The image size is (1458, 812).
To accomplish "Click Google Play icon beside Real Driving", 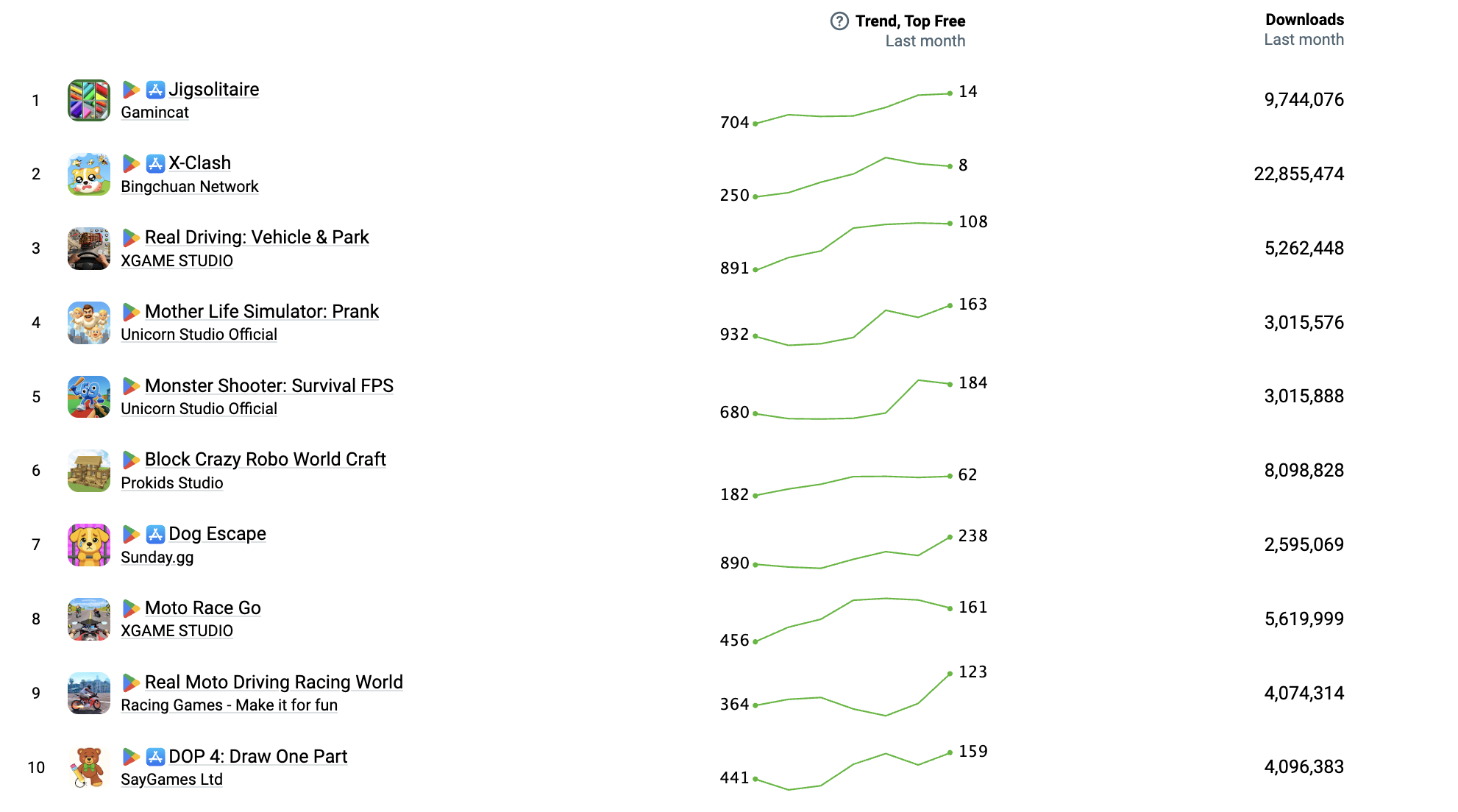I will tap(131, 238).
